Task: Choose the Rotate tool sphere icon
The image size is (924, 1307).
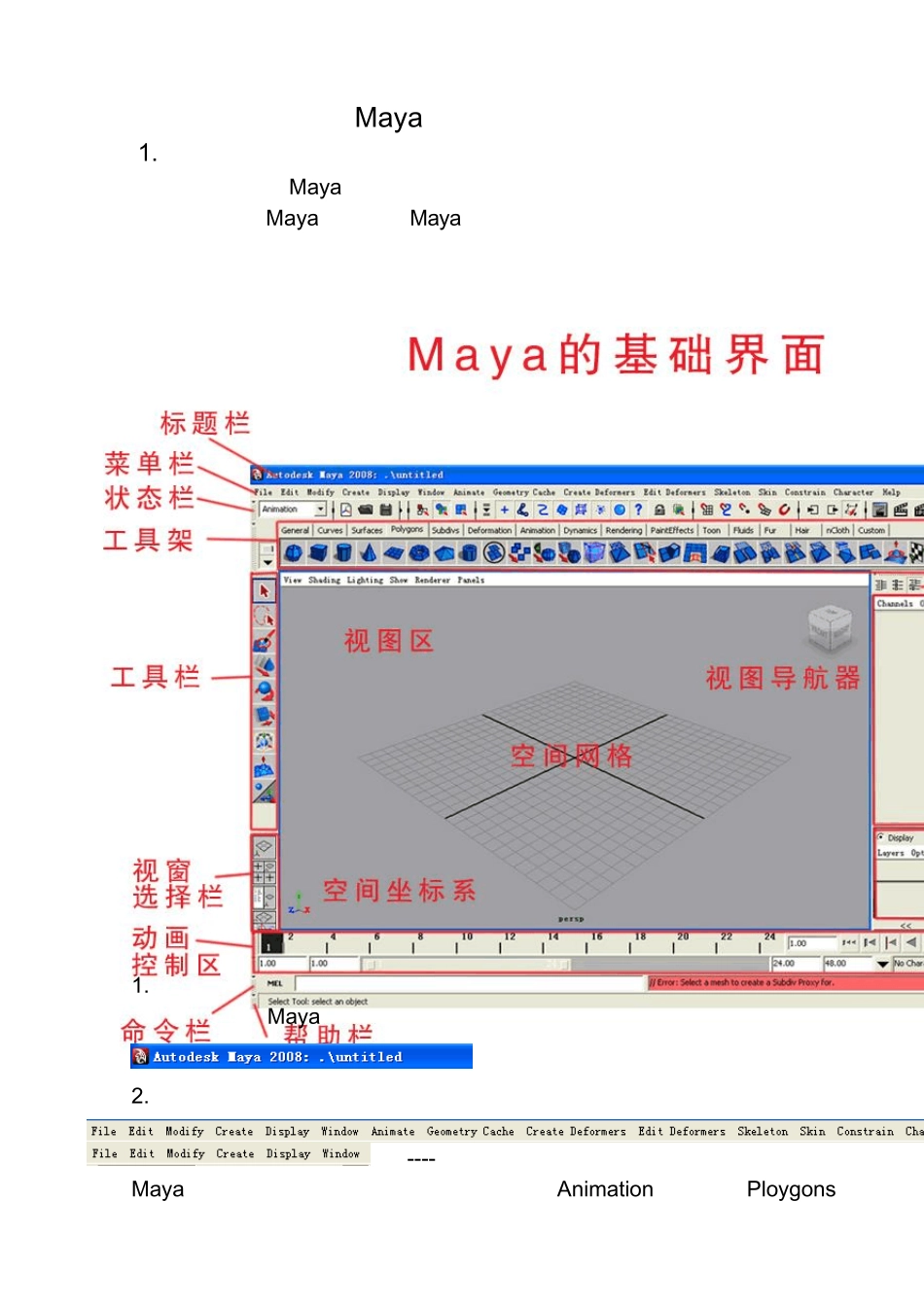Action: point(264,690)
